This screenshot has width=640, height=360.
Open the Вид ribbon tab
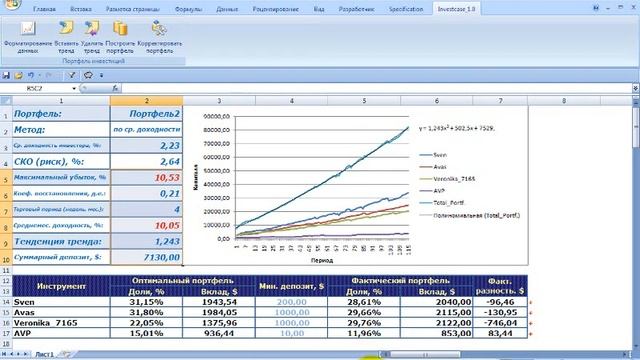tap(319, 9)
